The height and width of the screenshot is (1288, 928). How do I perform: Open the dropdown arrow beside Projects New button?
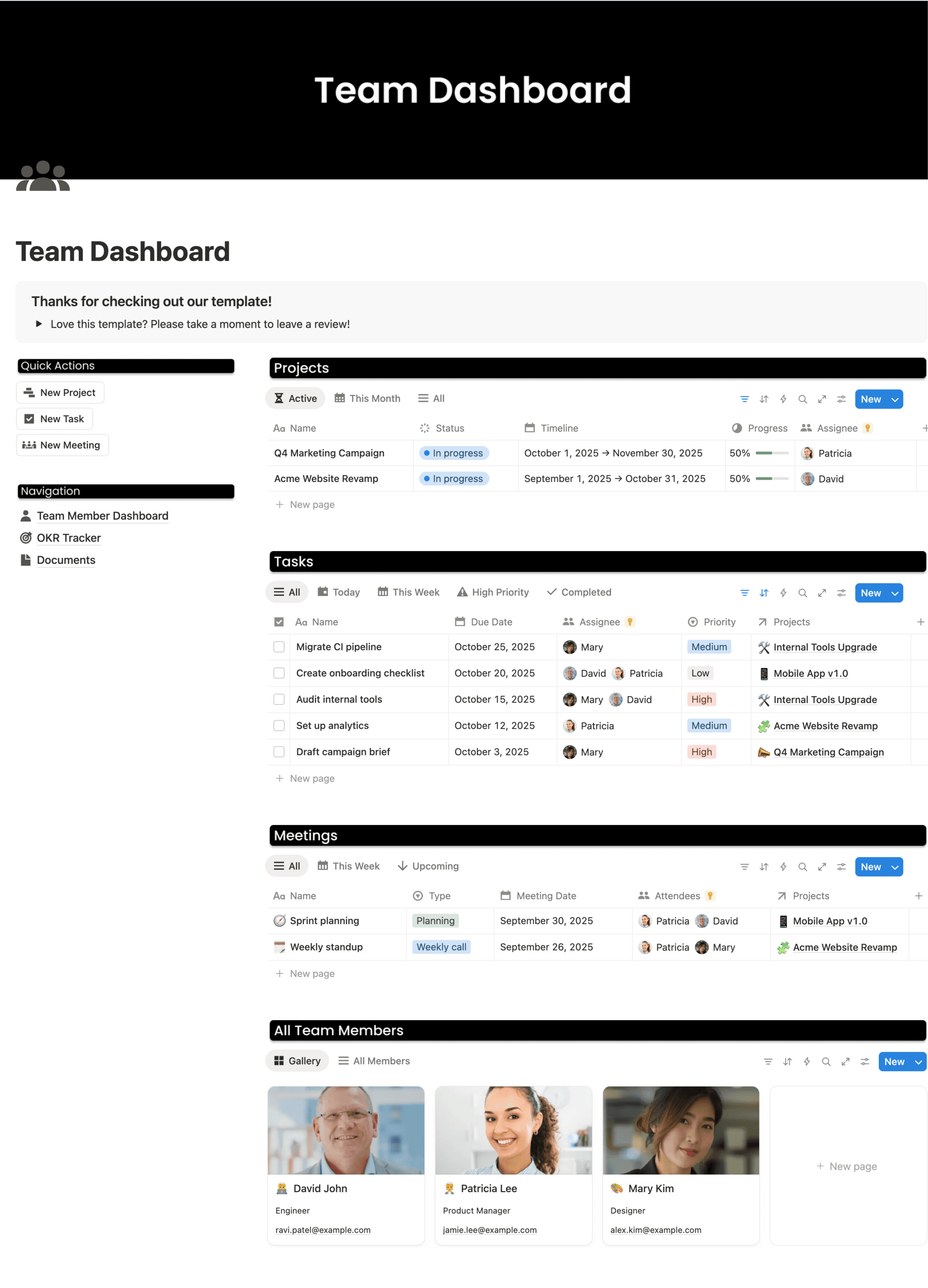tap(895, 399)
